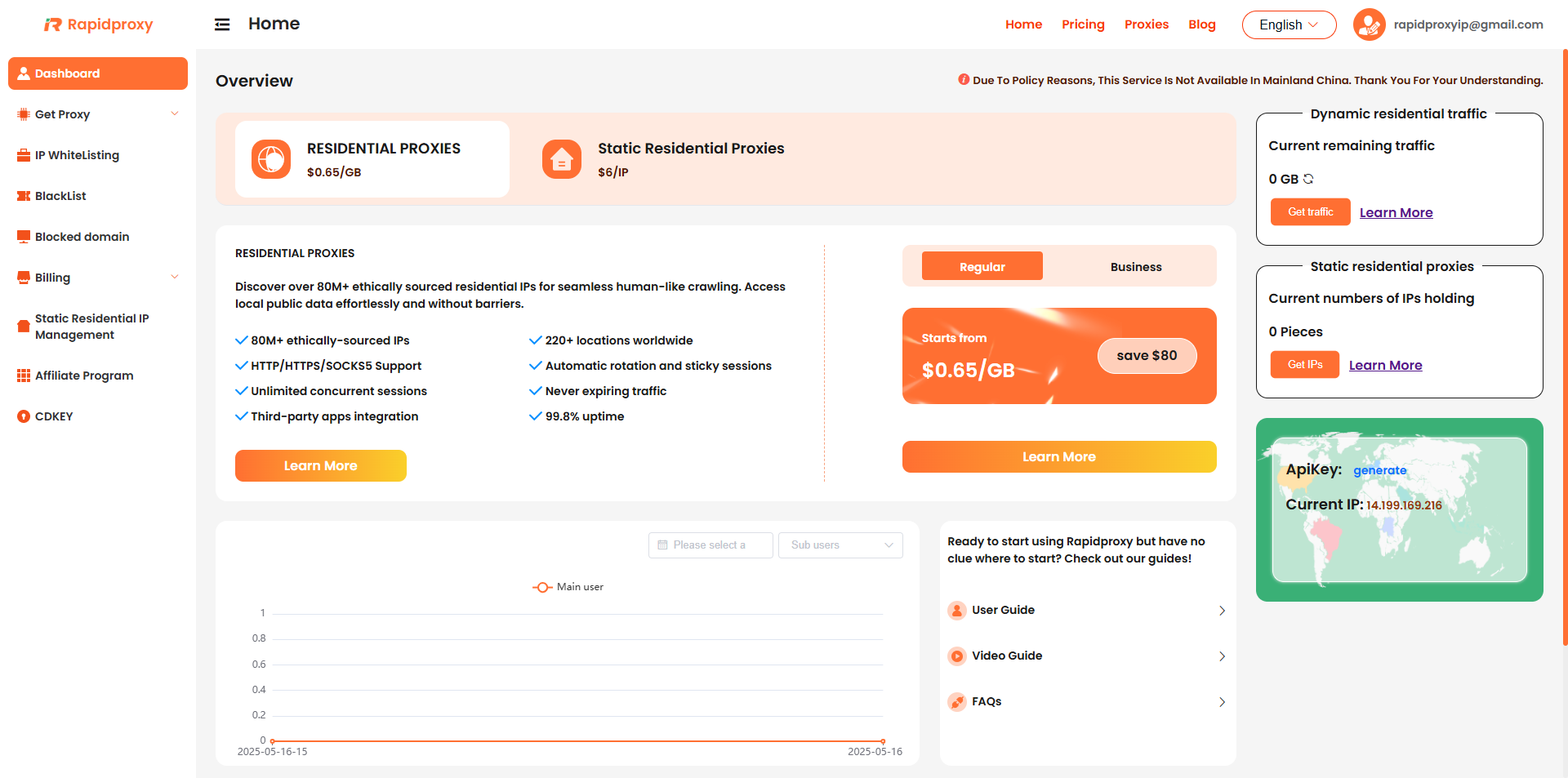Click the Blocked domain sidebar icon
This screenshot has height=778, width=1568.
coord(24,237)
